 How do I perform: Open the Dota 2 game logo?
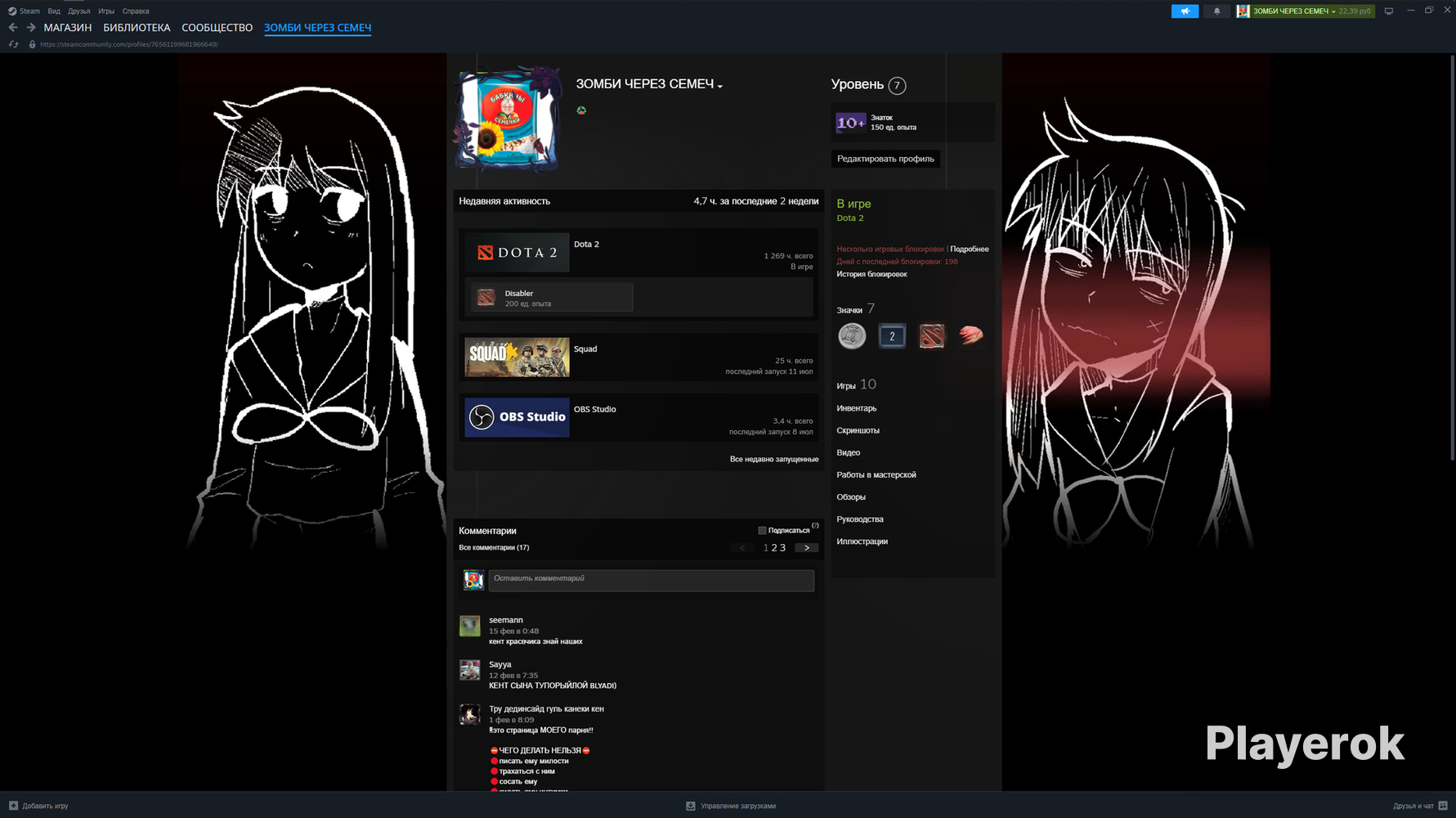(x=517, y=253)
